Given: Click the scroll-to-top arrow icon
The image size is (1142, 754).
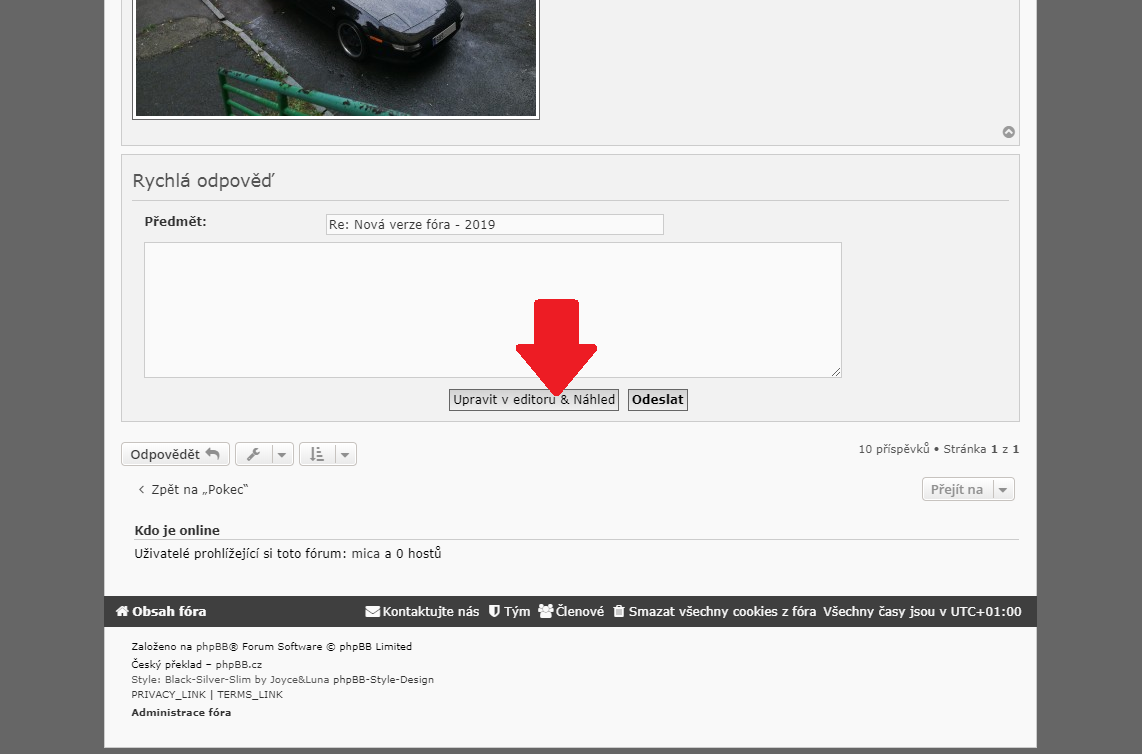Looking at the screenshot, I should (x=1009, y=132).
